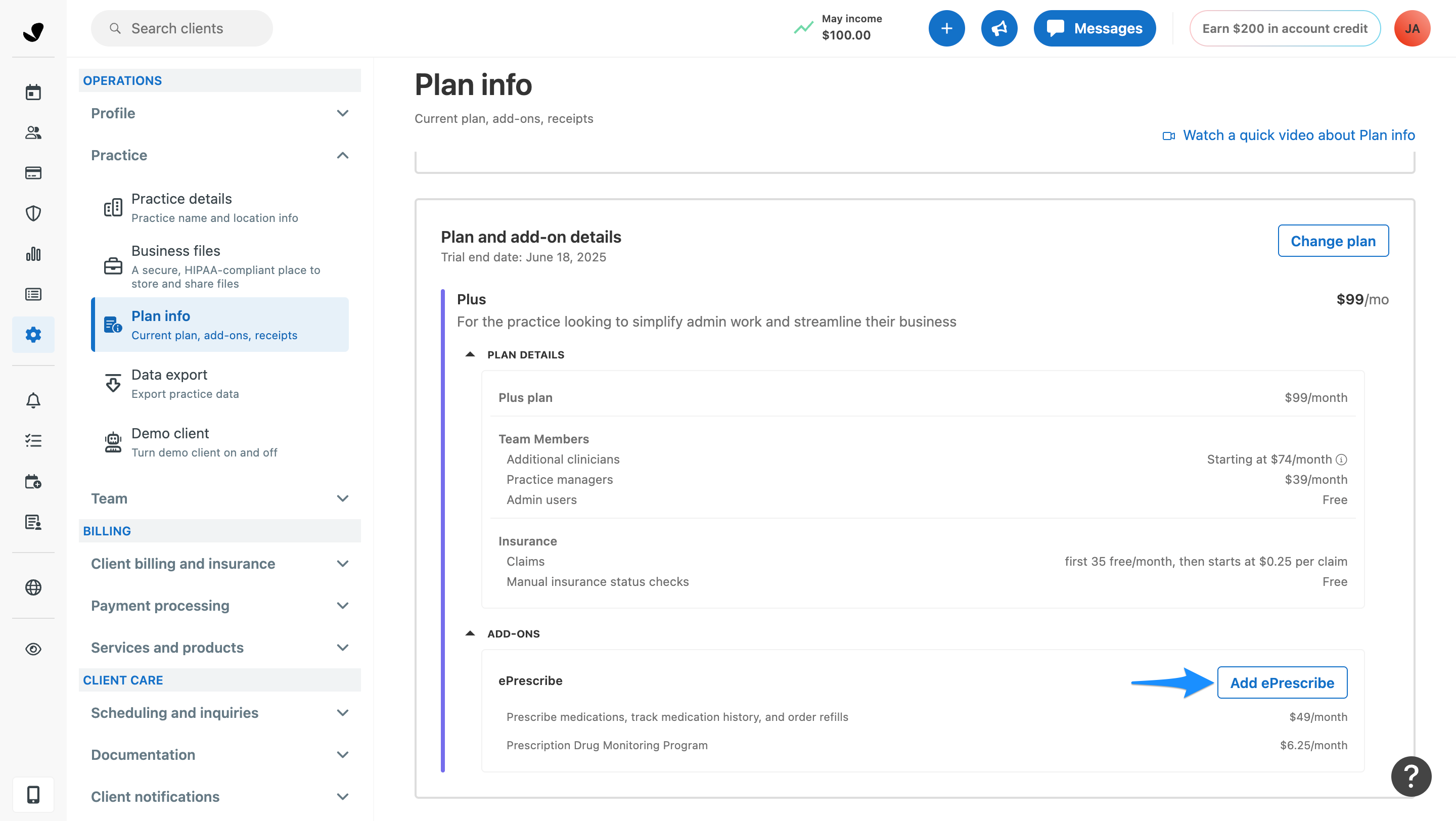Screen dimensions: 1456x821
Task: Click the Practice managers row label
Action: point(559,480)
